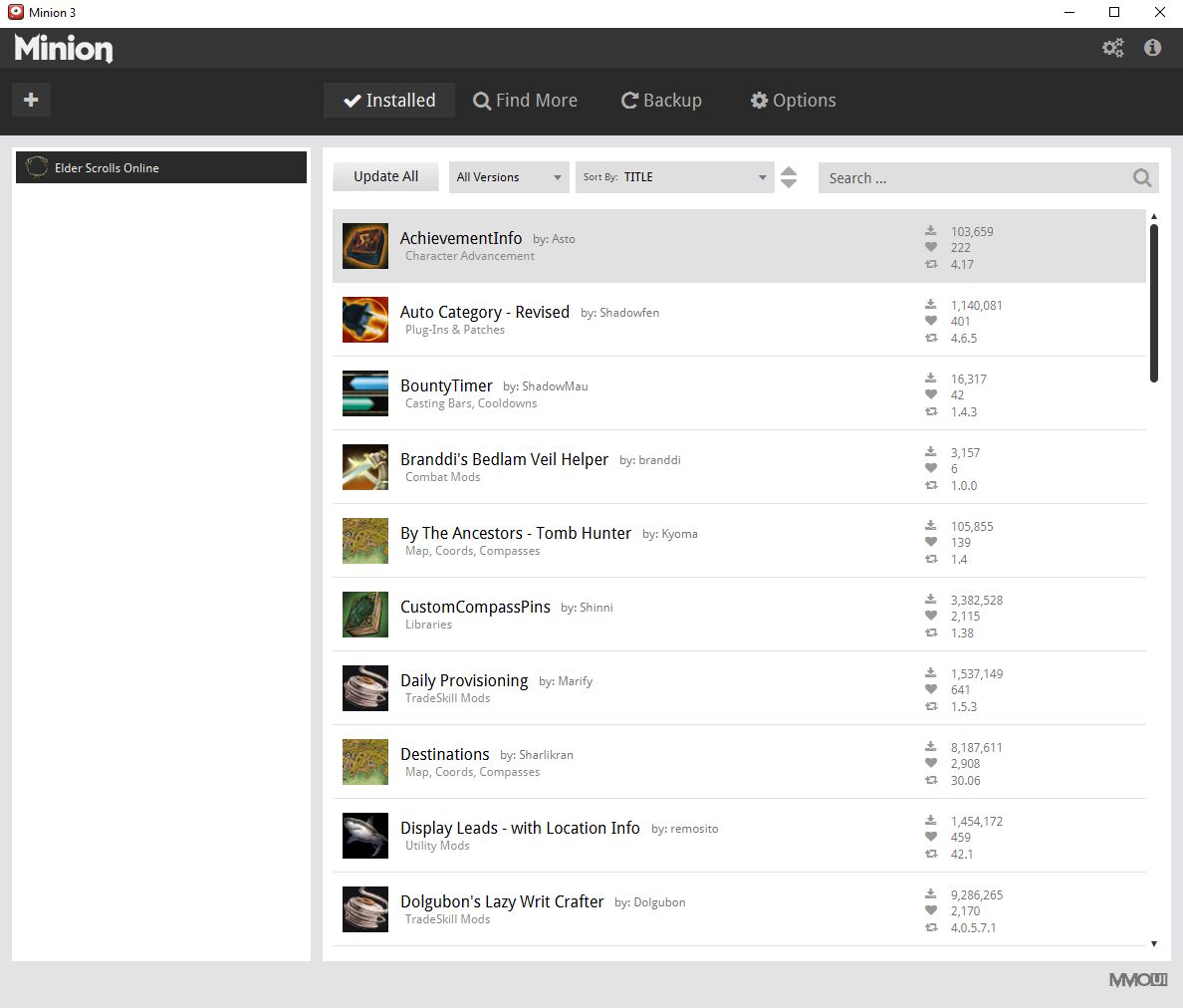Viewport: 1183px width, 1008px height.
Task: Switch to the Find More tab
Action: point(525,101)
